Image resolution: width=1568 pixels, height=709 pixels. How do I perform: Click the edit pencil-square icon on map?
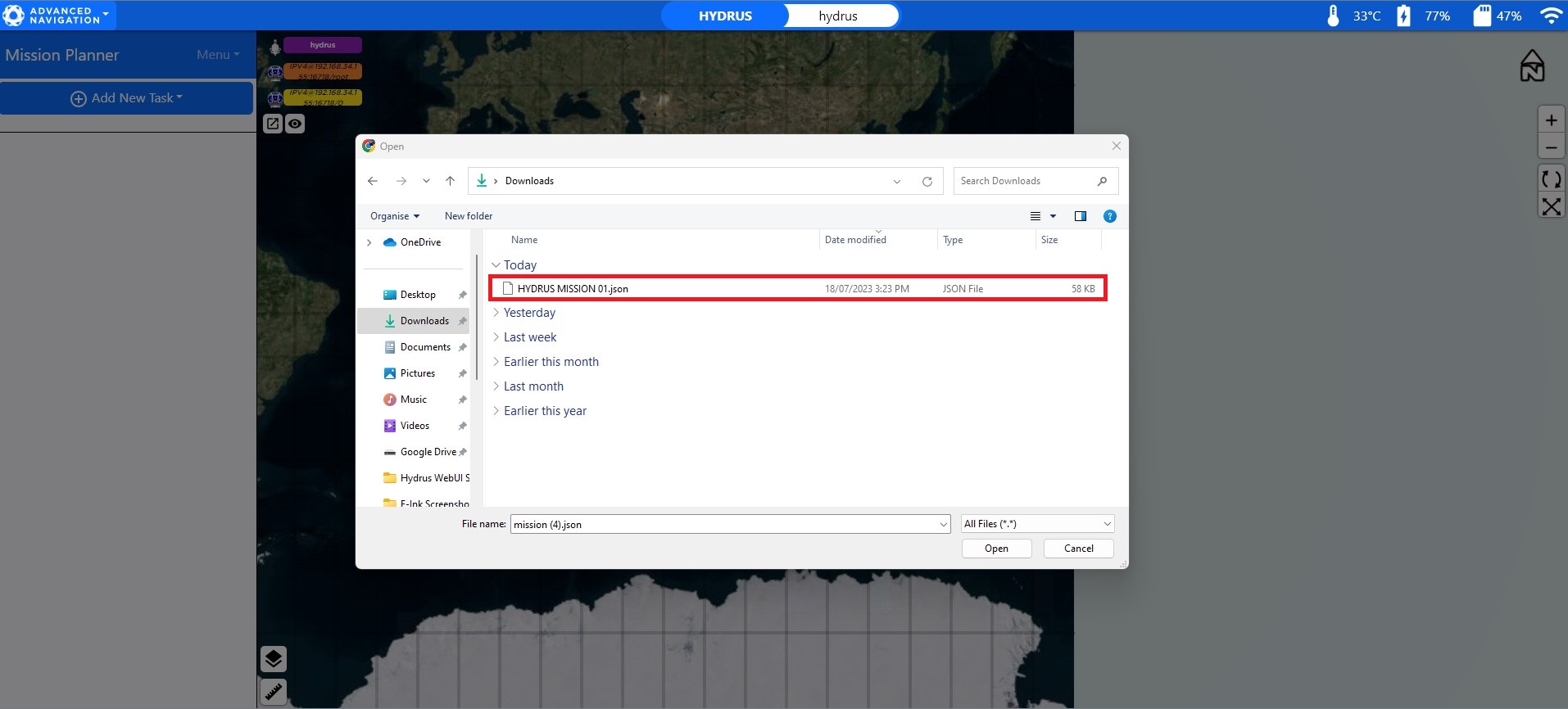tap(273, 124)
